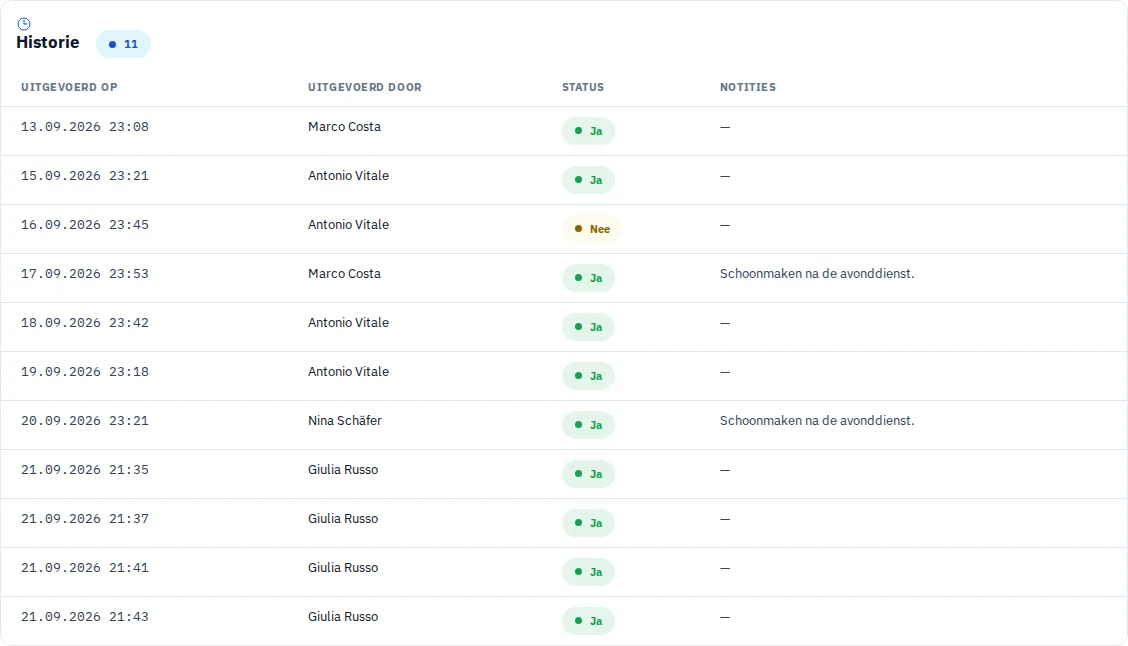Select the date 18.09.2026 23:42
Screen dimensions: 1128x646
85,323
